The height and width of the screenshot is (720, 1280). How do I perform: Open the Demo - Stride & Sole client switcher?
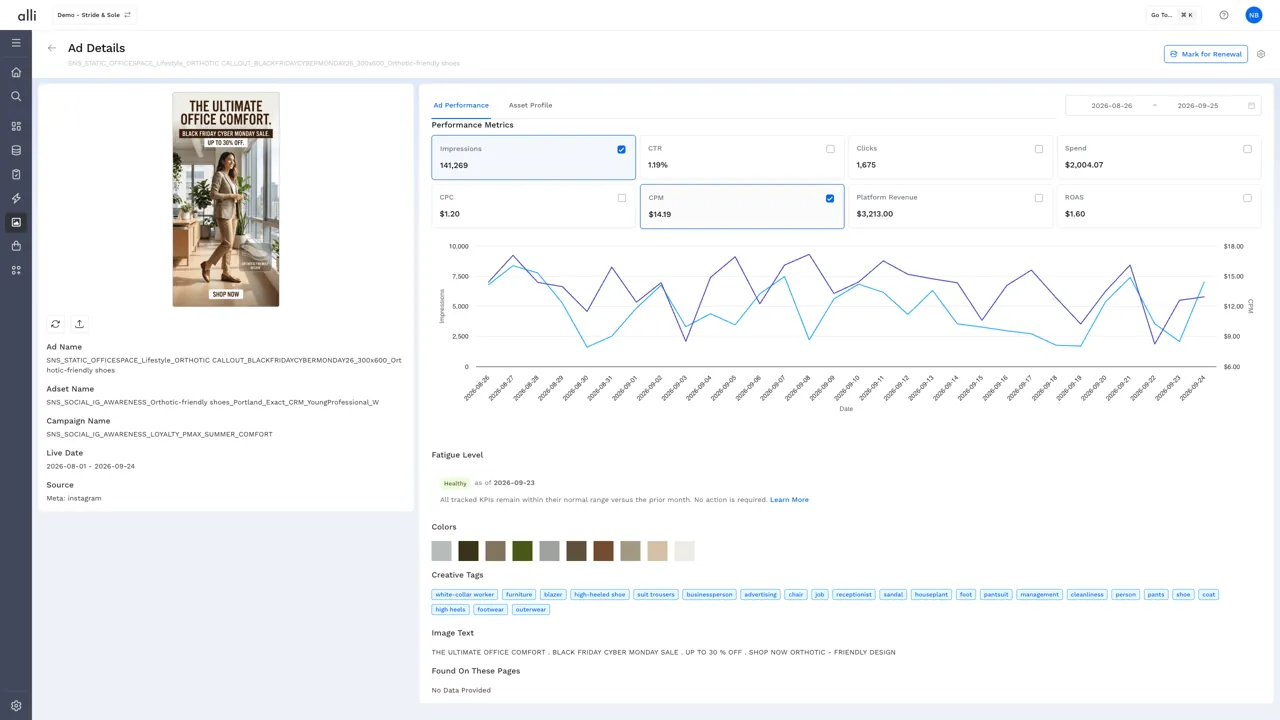point(94,15)
